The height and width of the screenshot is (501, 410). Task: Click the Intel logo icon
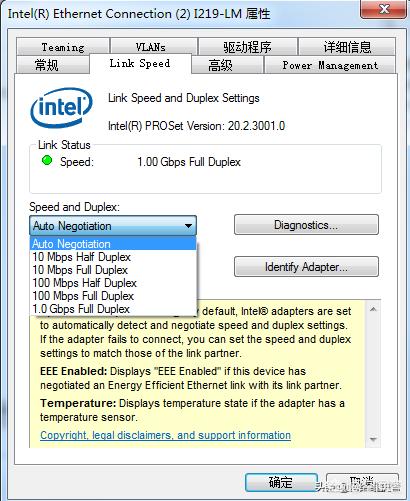pos(61,108)
